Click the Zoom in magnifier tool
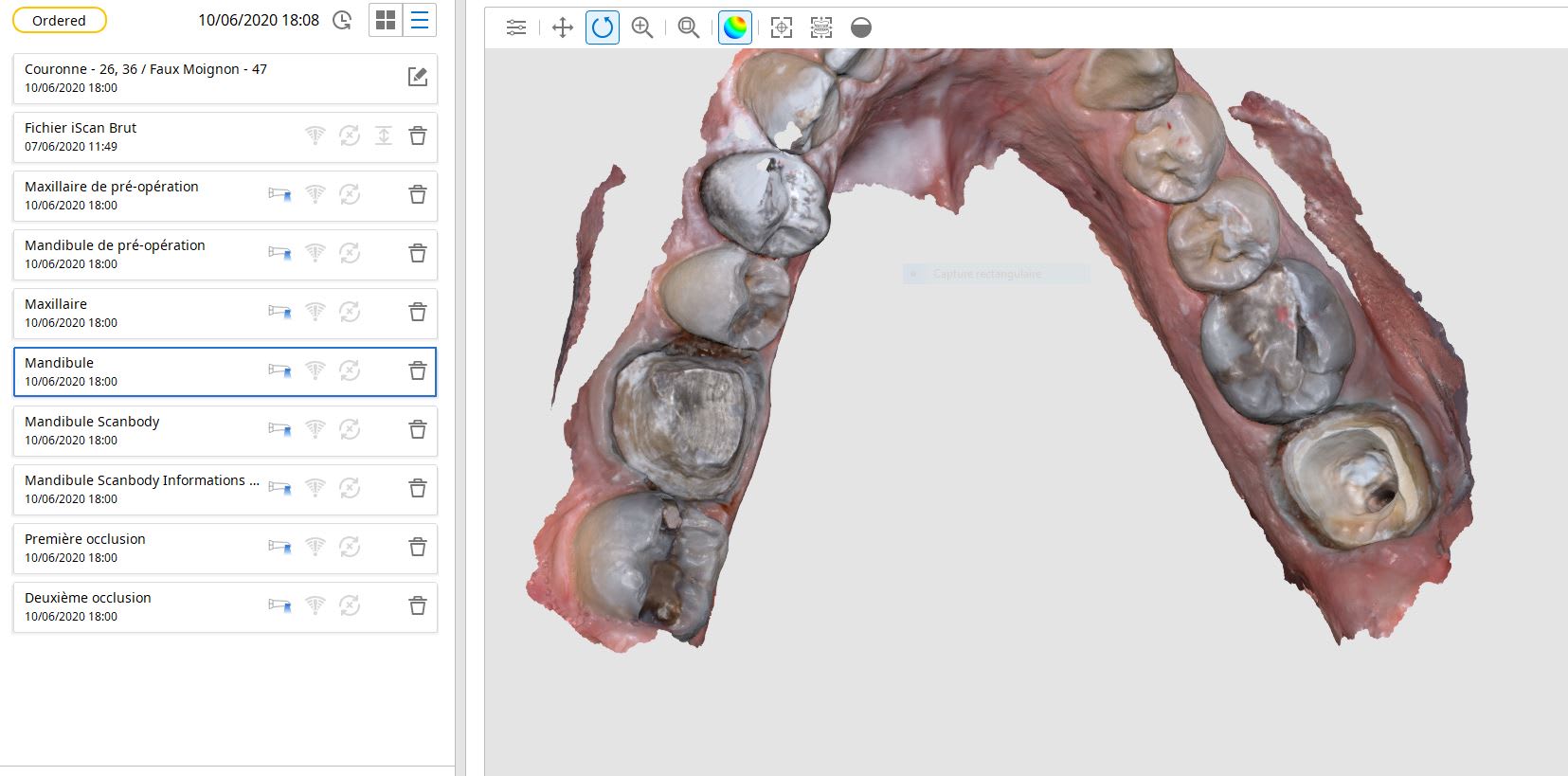 coord(642,27)
